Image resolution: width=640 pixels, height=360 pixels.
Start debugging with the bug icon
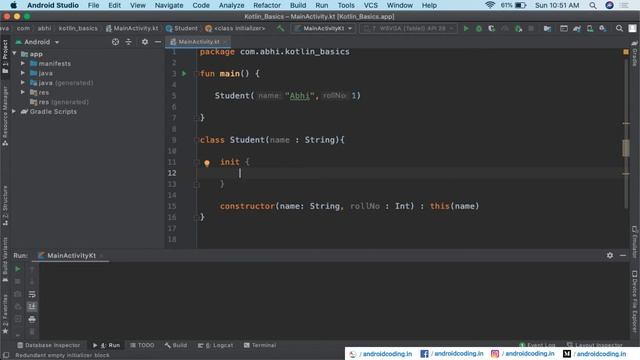[479, 28]
